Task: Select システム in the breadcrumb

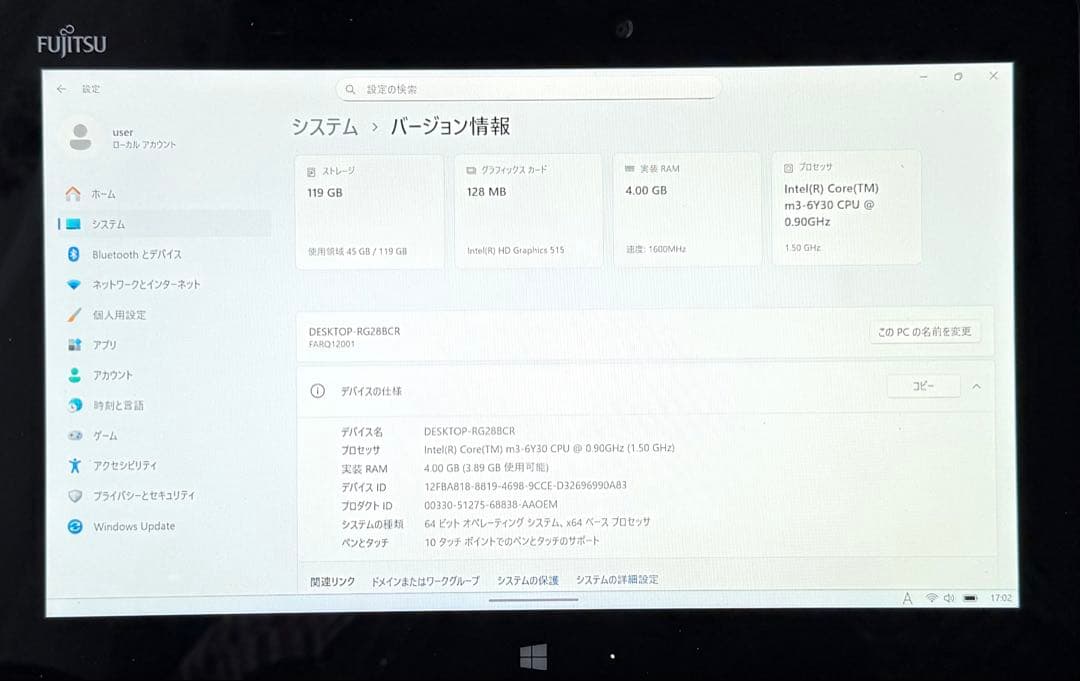Action: click(x=325, y=128)
